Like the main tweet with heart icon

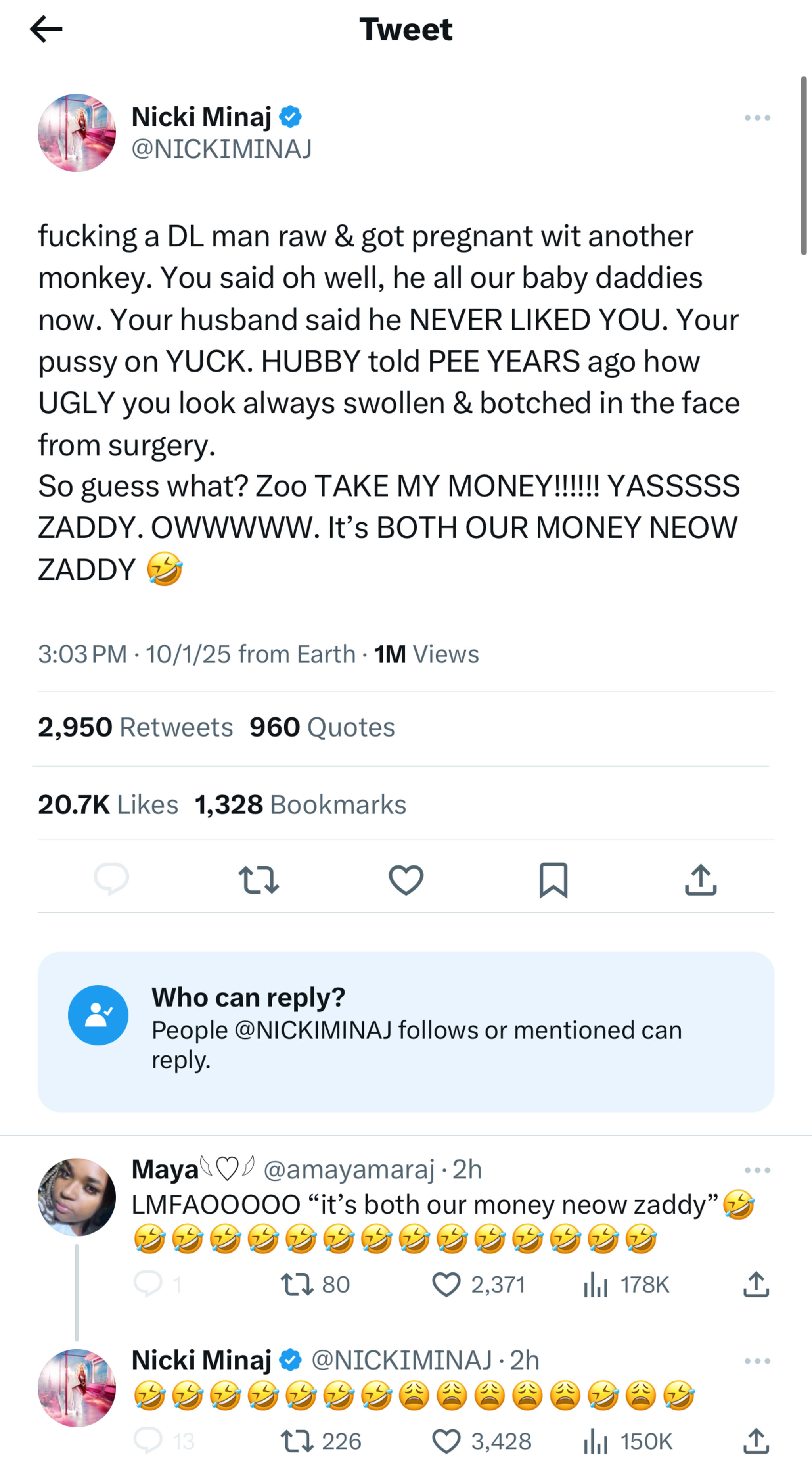coord(406,880)
